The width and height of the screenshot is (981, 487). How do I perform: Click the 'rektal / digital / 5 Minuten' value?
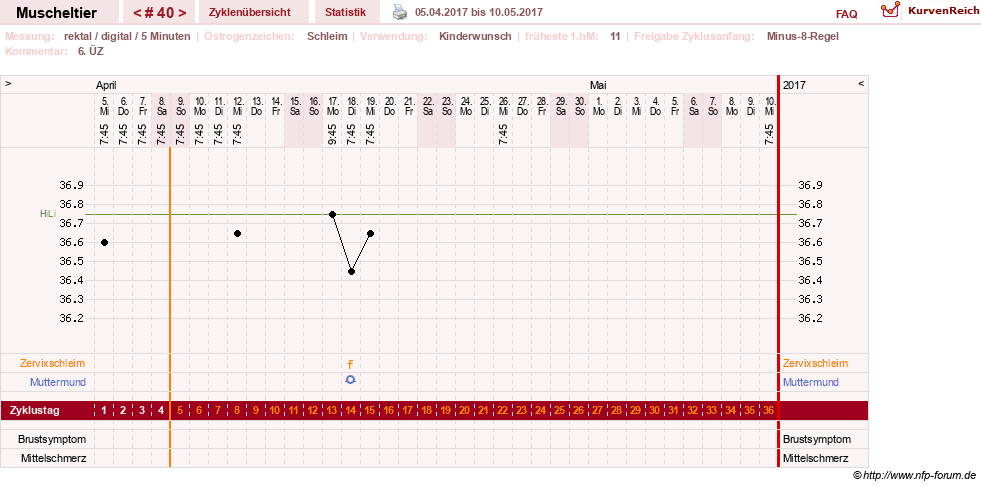pyautogui.click(x=127, y=36)
